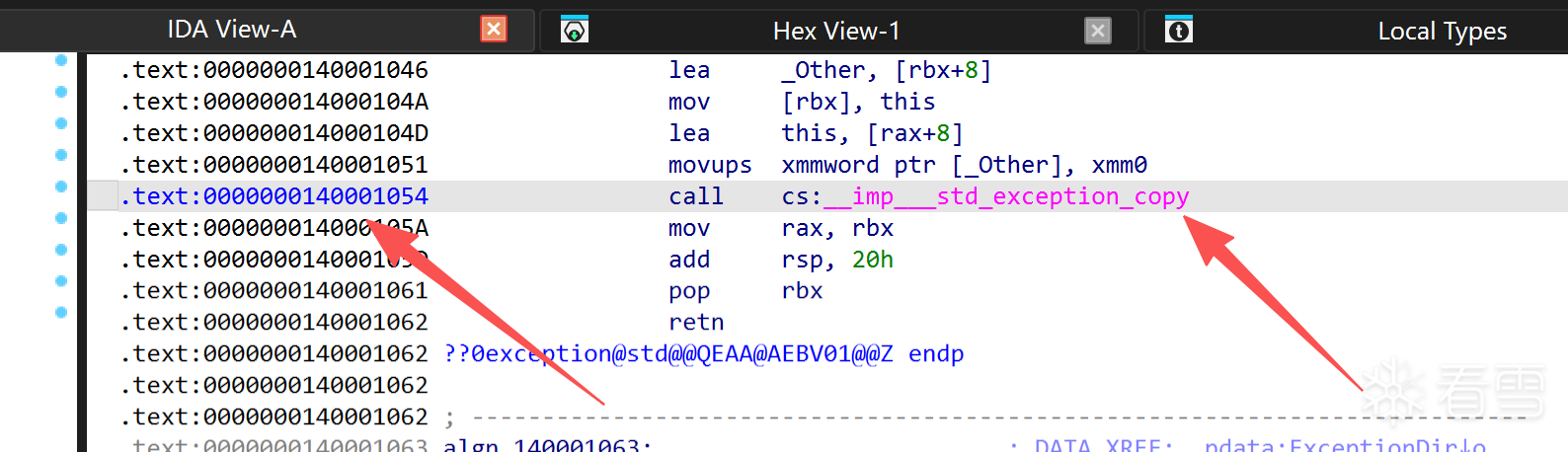The width and height of the screenshot is (1568, 452).
Task: Click the 20h operand of add rsp
Action: (873, 260)
